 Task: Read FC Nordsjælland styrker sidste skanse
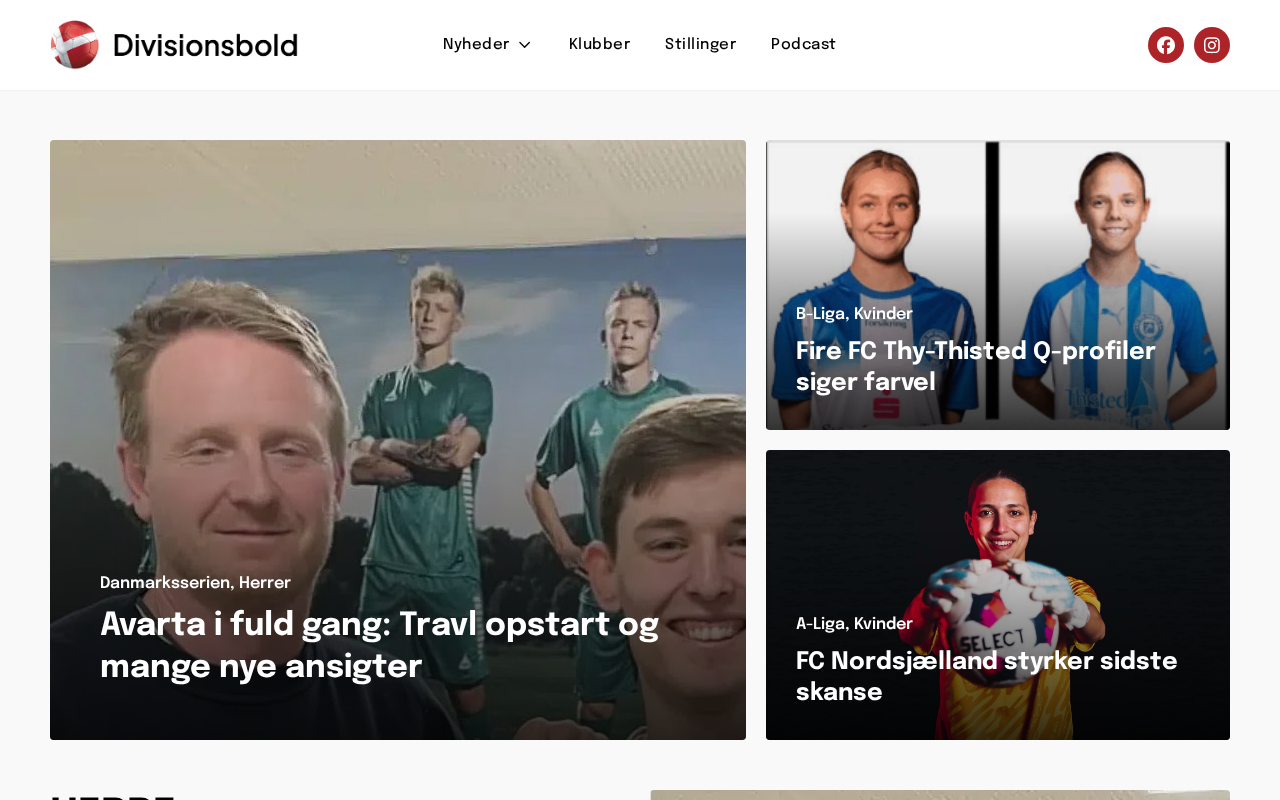987,677
